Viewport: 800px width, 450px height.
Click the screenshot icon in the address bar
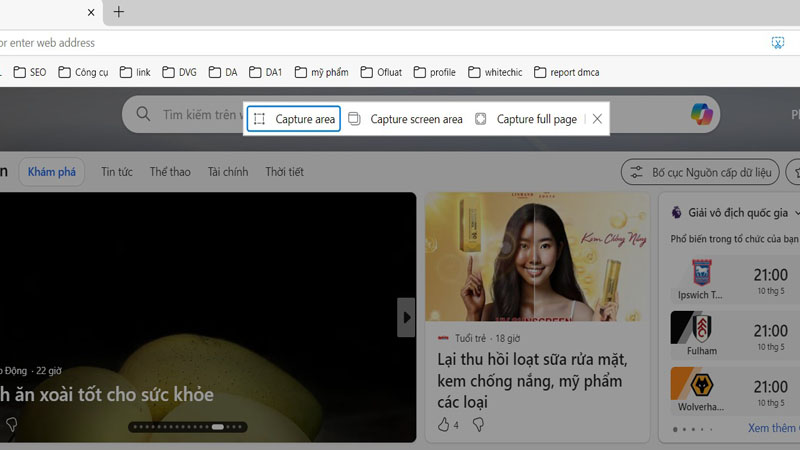(778, 43)
